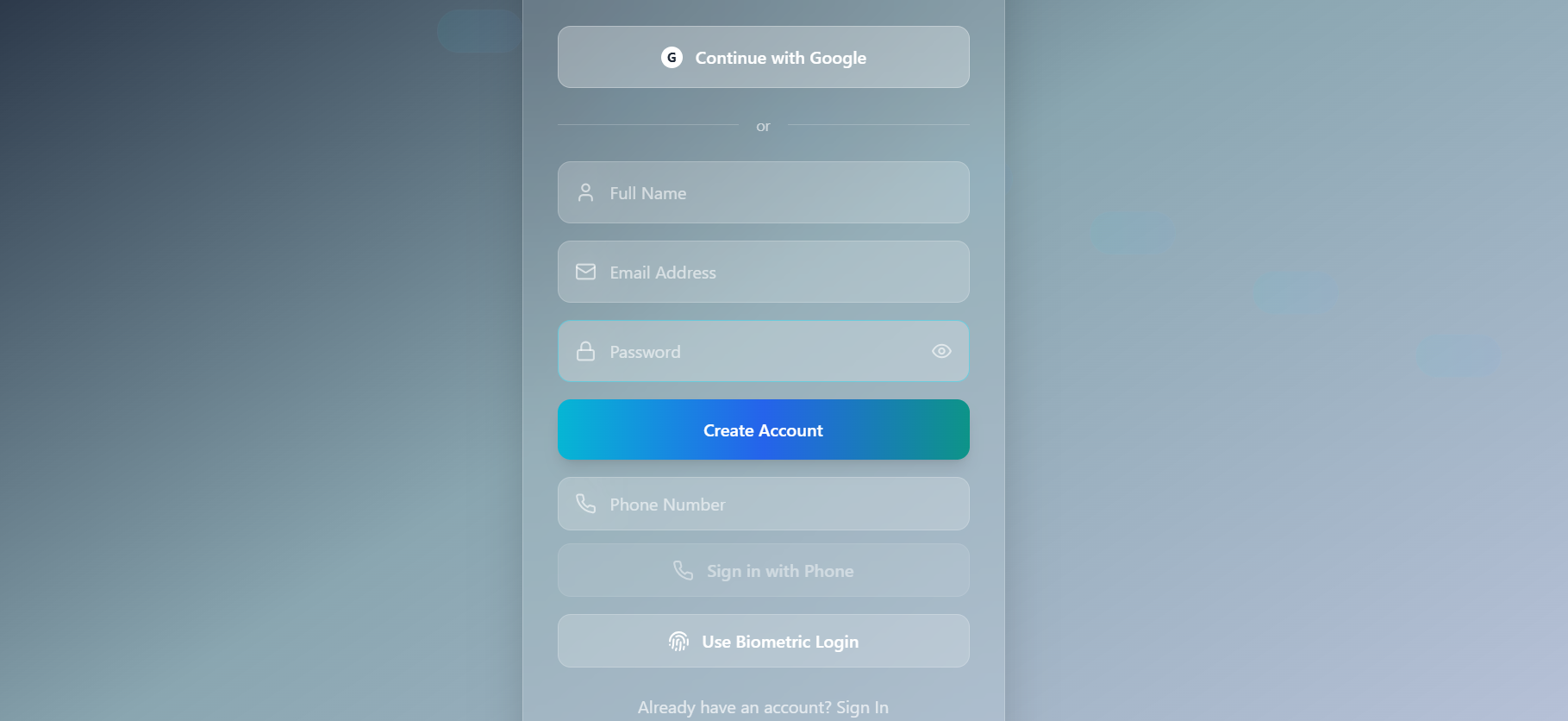Choose Sign in with Phone
1568x721 pixels.
click(x=763, y=570)
